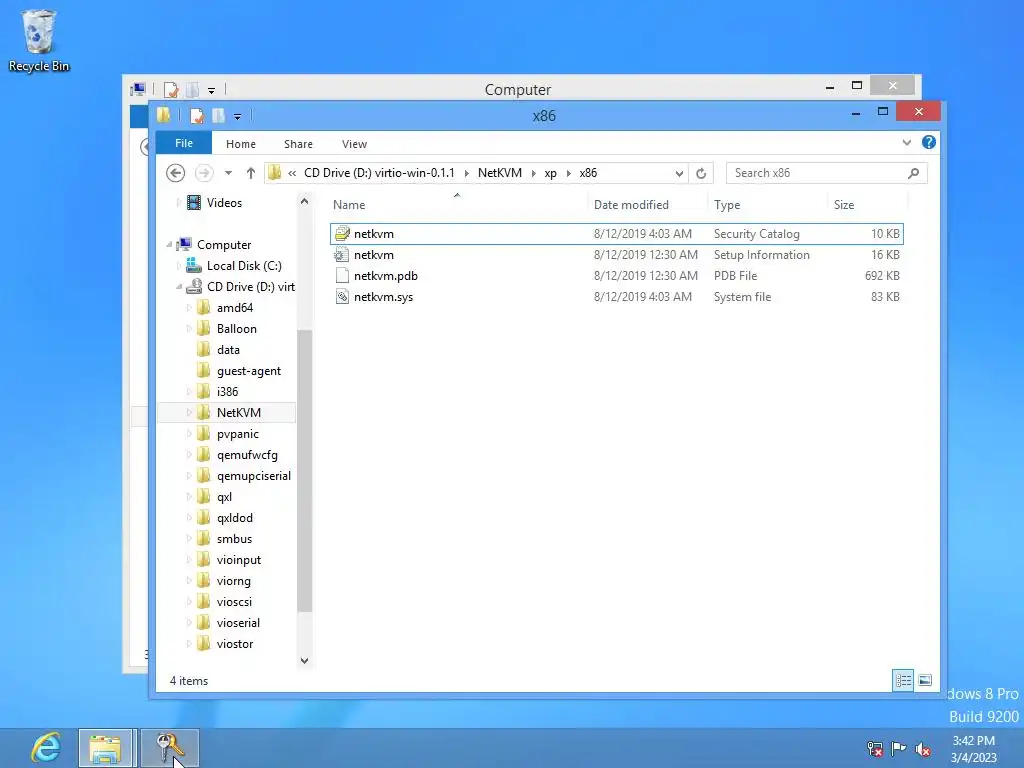Screen dimensions: 1024x768
Task: Expand the ribbon with the chevron
Action: (x=906, y=142)
